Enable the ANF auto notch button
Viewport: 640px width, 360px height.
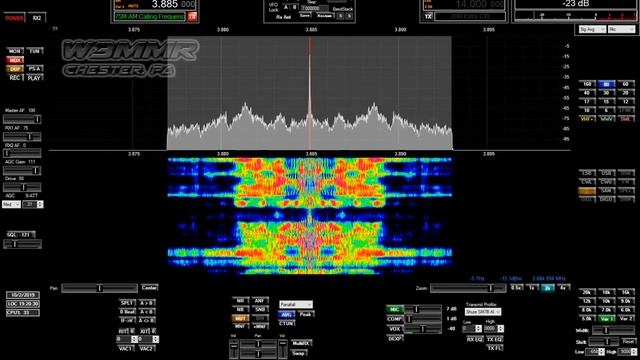(x=260, y=300)
